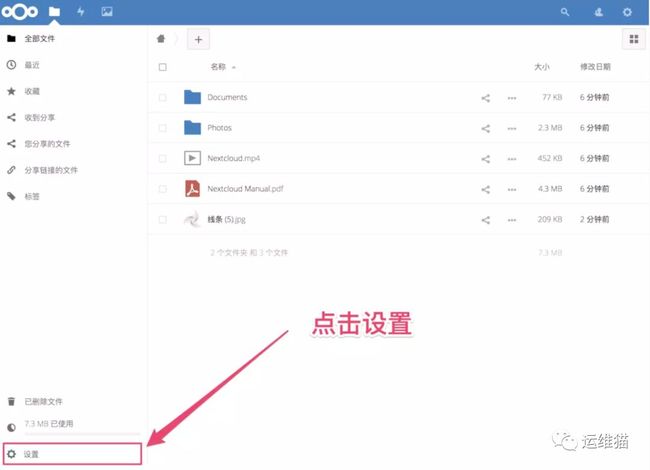Click the 2 分钟前 modified time
650x470 pixels.
tap(594, 219)
